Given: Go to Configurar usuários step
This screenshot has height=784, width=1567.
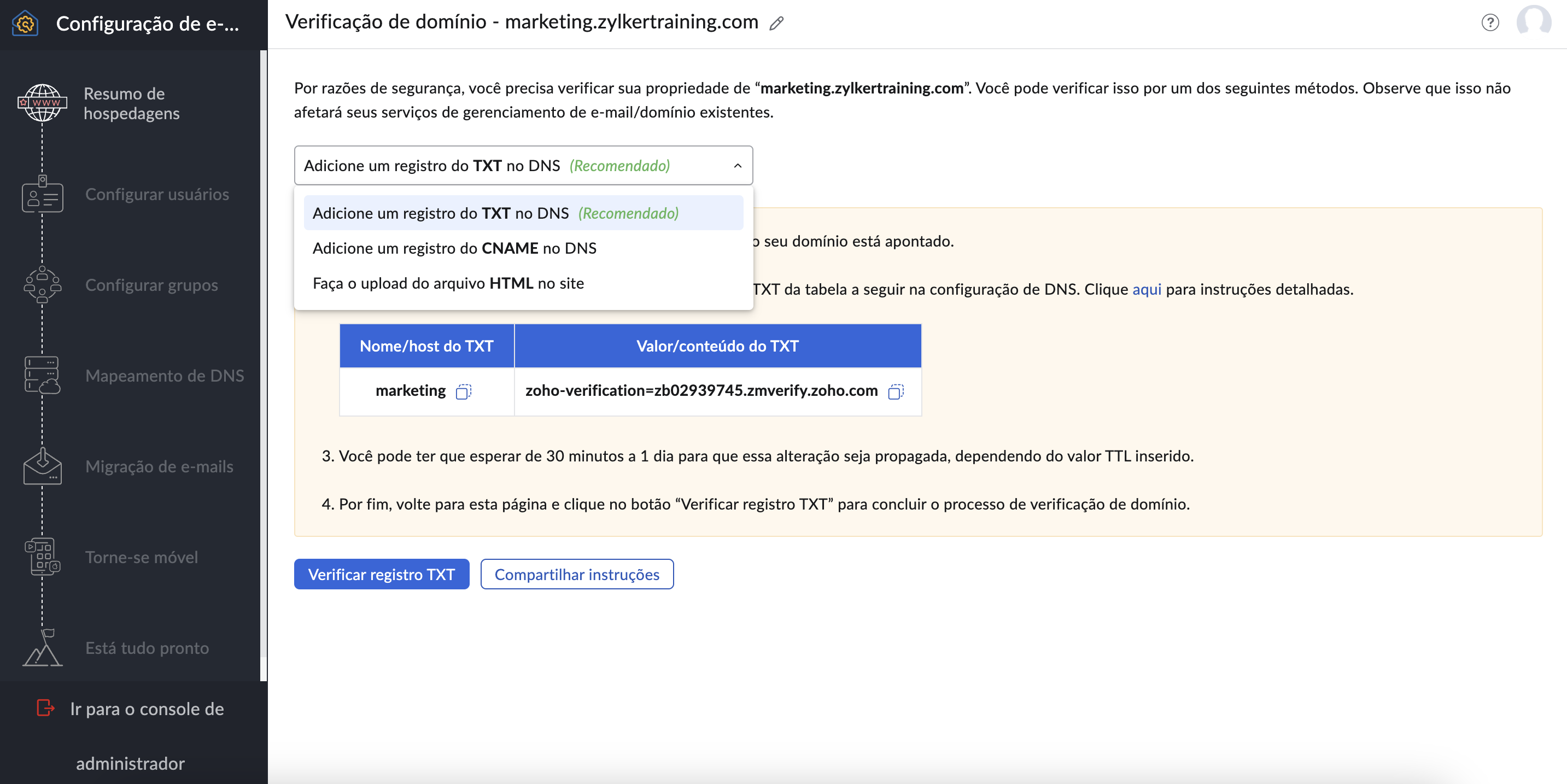Looking at the screenshot, I should [x=157, y=194].
